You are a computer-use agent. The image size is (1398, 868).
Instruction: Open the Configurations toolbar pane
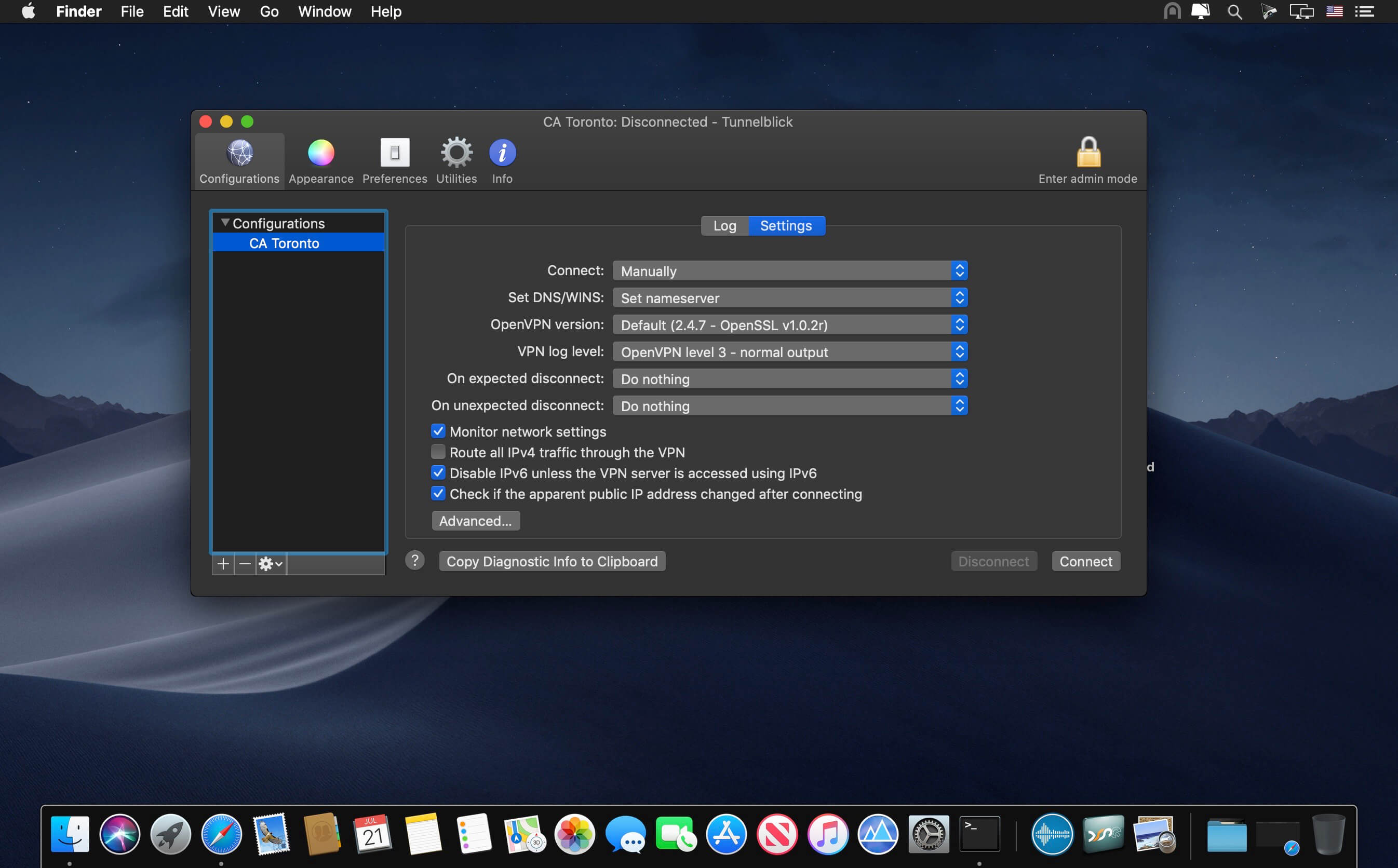coord(239,161)
